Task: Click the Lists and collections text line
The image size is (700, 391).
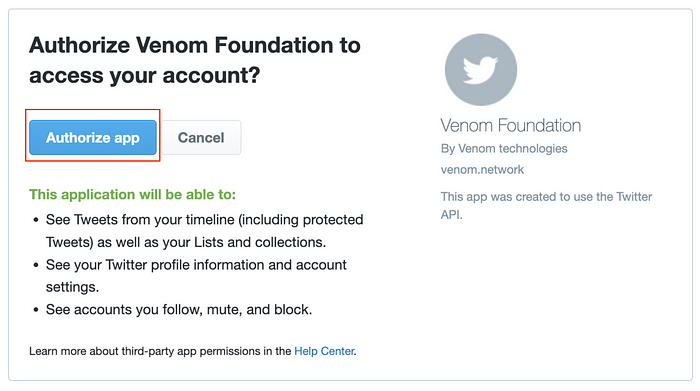Action: pos(186,242)
